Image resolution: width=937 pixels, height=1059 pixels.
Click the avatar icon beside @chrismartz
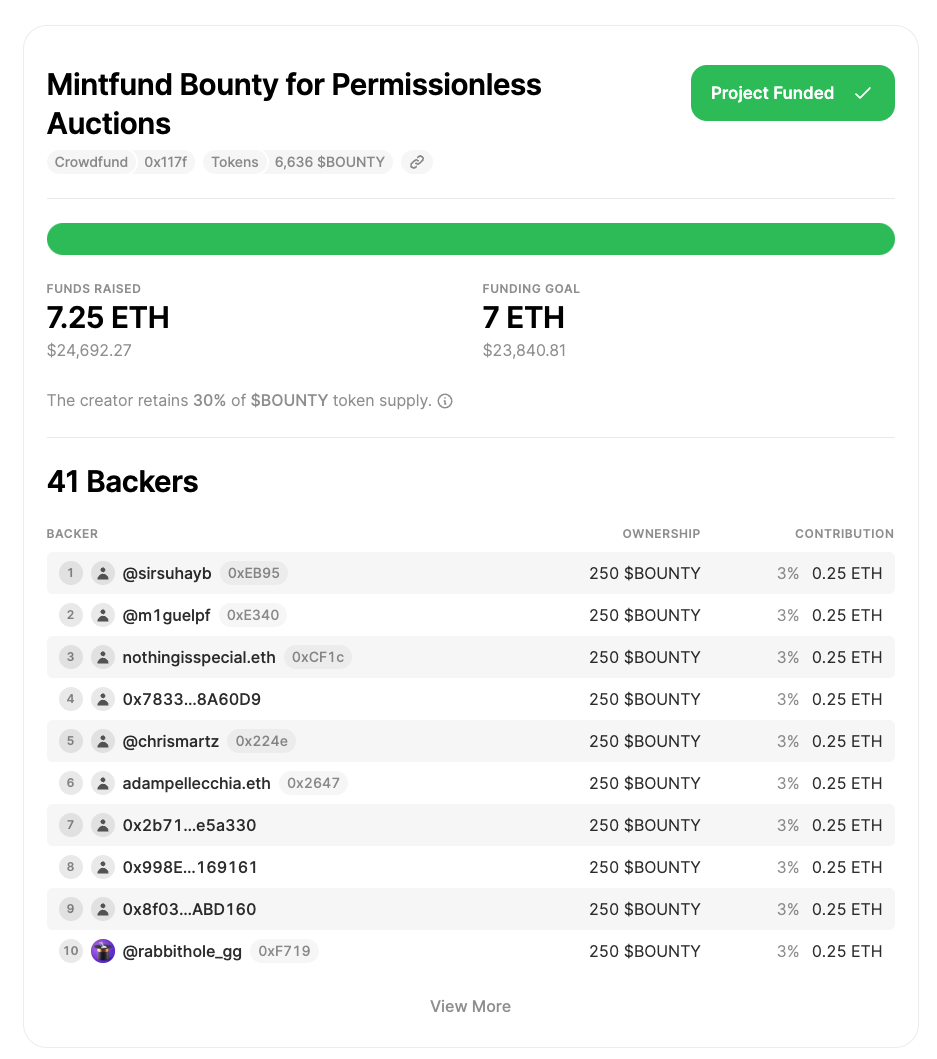(x=103, y=741)
